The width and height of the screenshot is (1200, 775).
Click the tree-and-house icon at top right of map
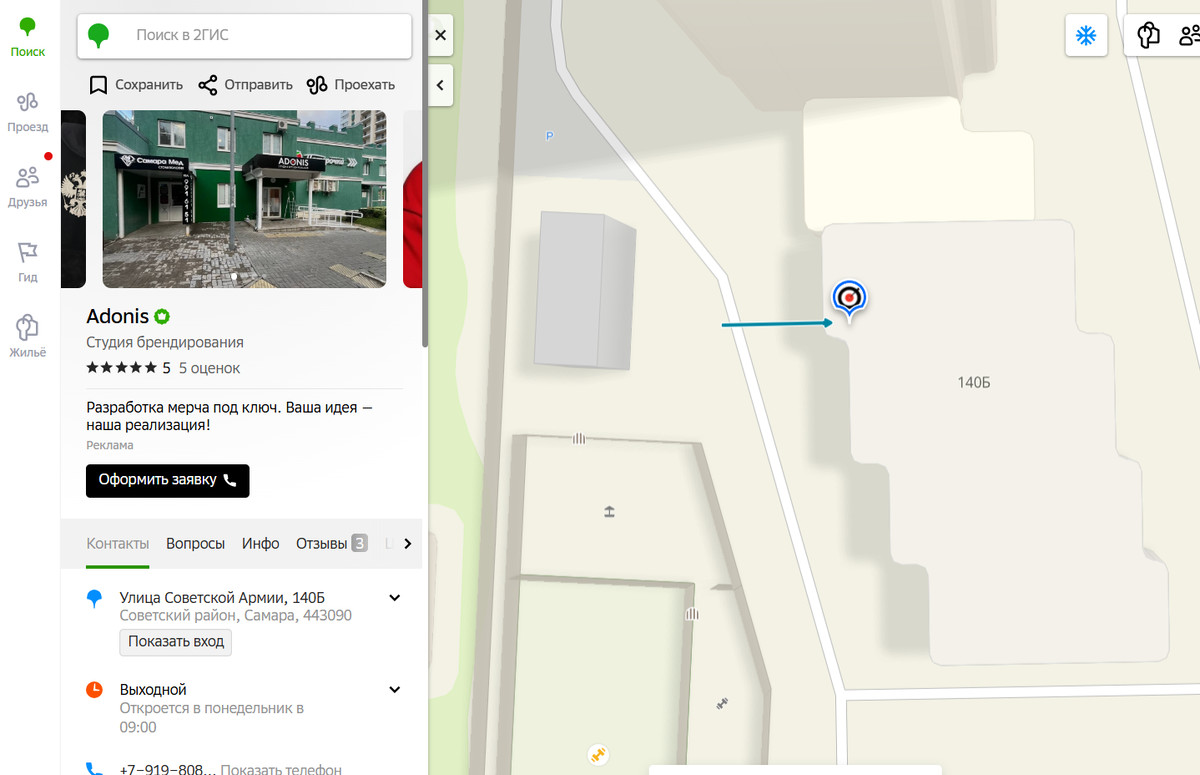pos(1148,36)
